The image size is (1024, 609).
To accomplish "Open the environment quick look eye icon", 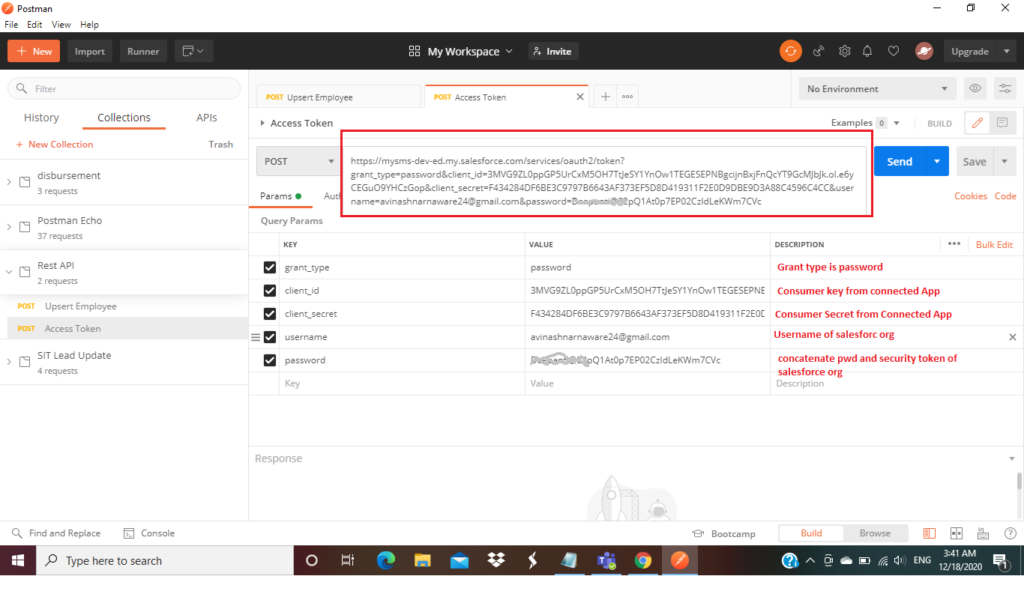I will click(975, 88).
